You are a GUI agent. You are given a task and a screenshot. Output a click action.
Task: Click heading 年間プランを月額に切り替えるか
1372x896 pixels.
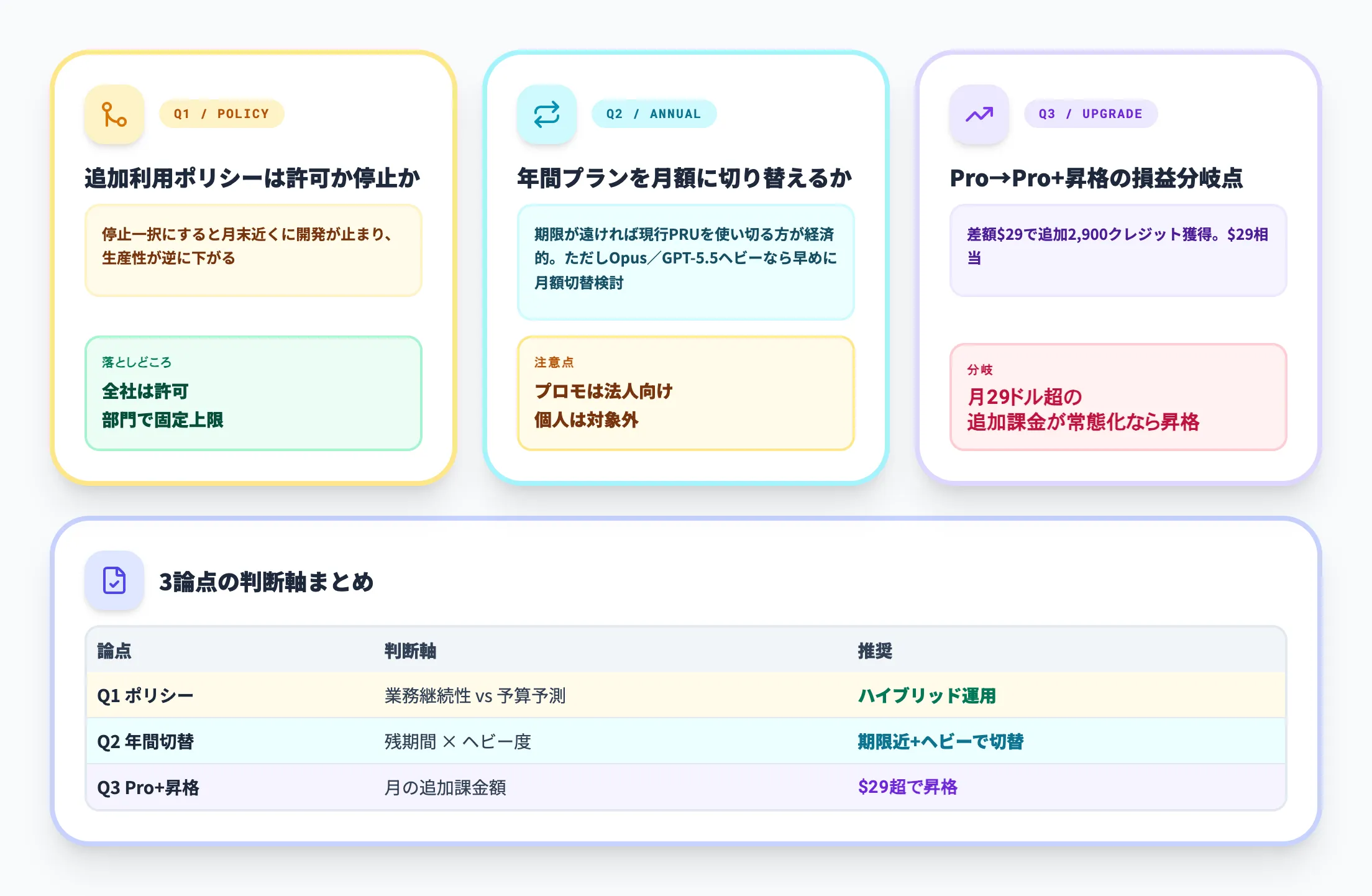tap(684, 178)
